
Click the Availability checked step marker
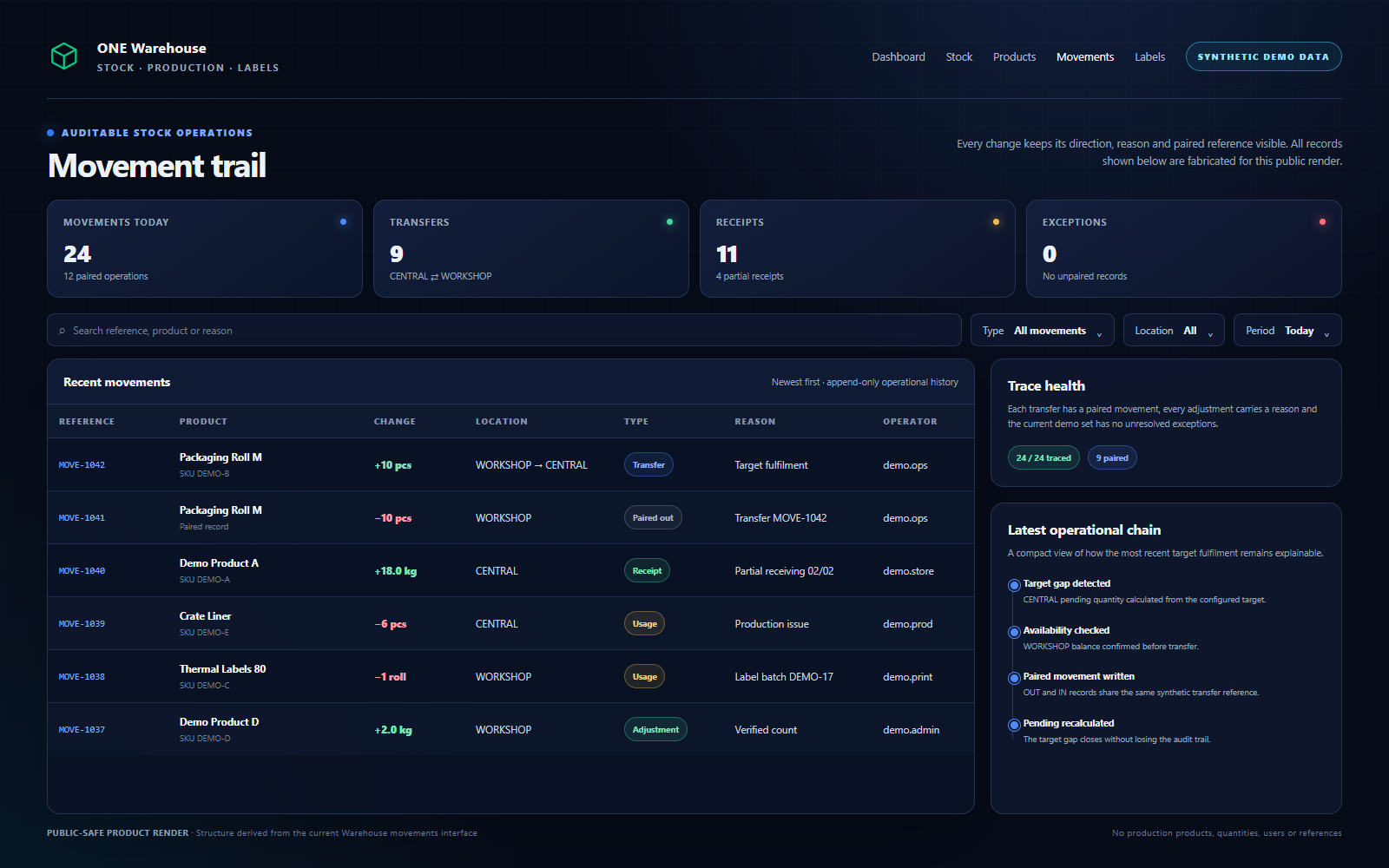[1014, 632]
